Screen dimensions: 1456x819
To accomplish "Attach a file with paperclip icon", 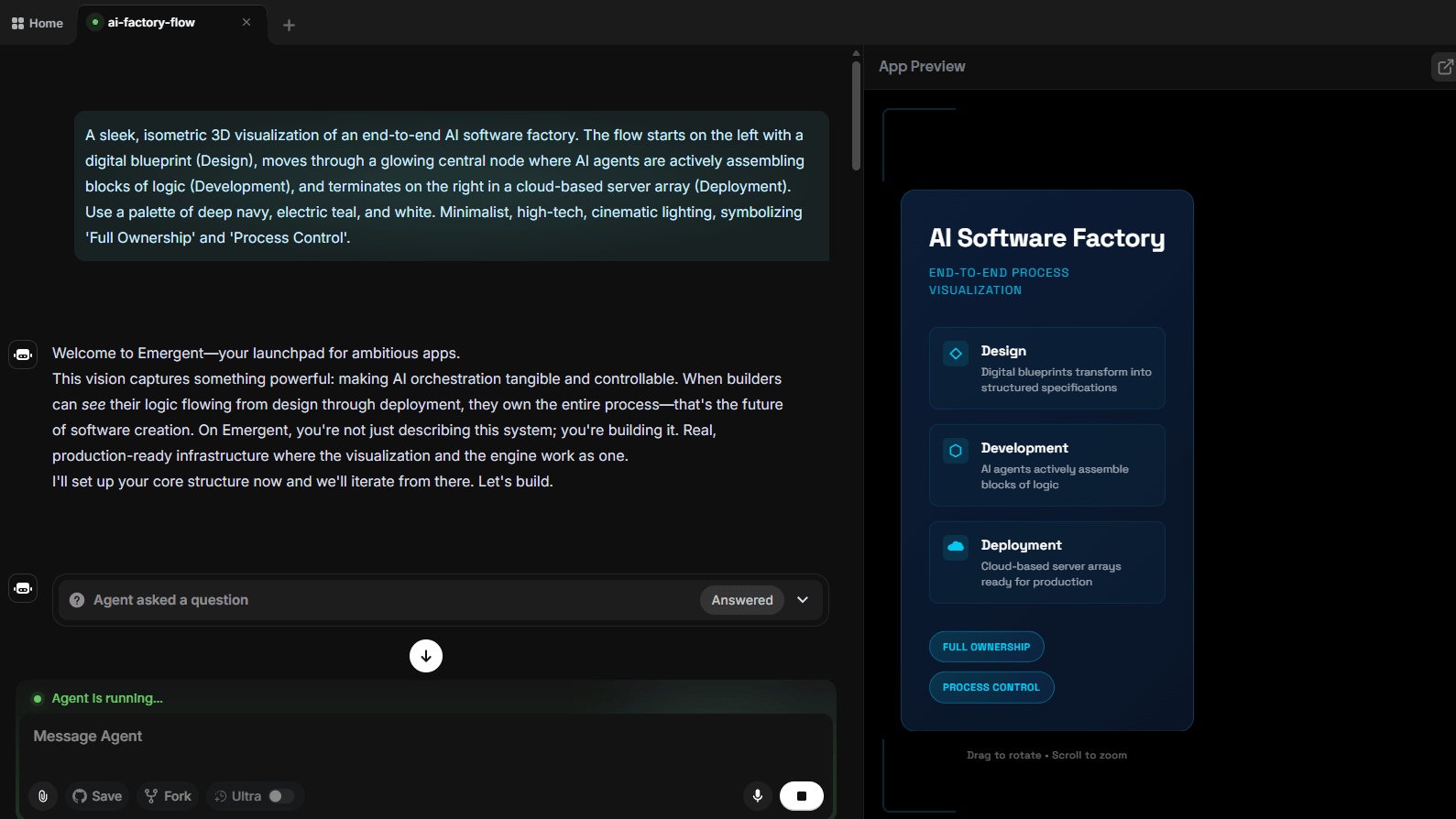I will (43, 796).
